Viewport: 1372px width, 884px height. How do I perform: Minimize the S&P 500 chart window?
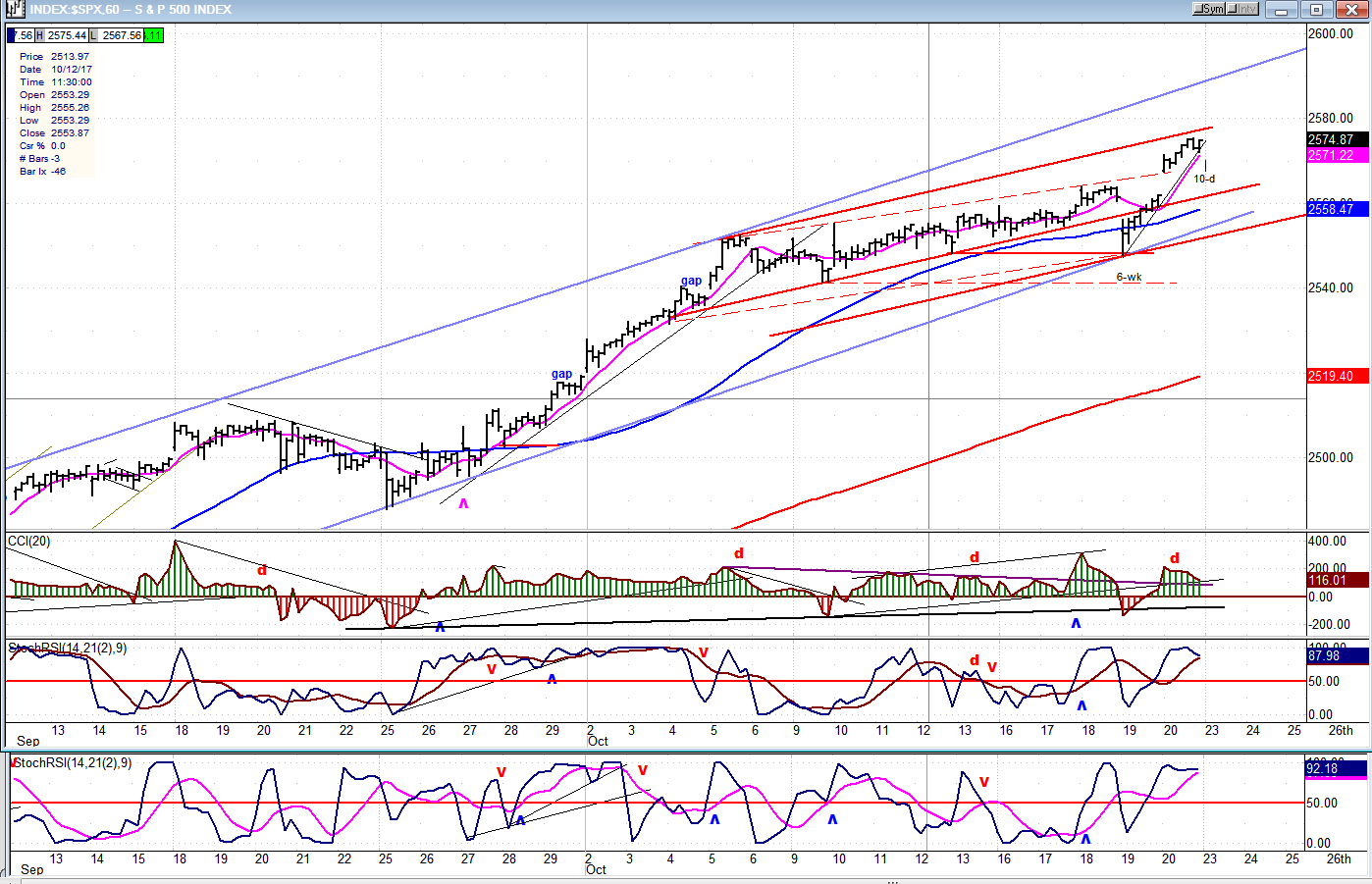click(x=1282, y=10)
